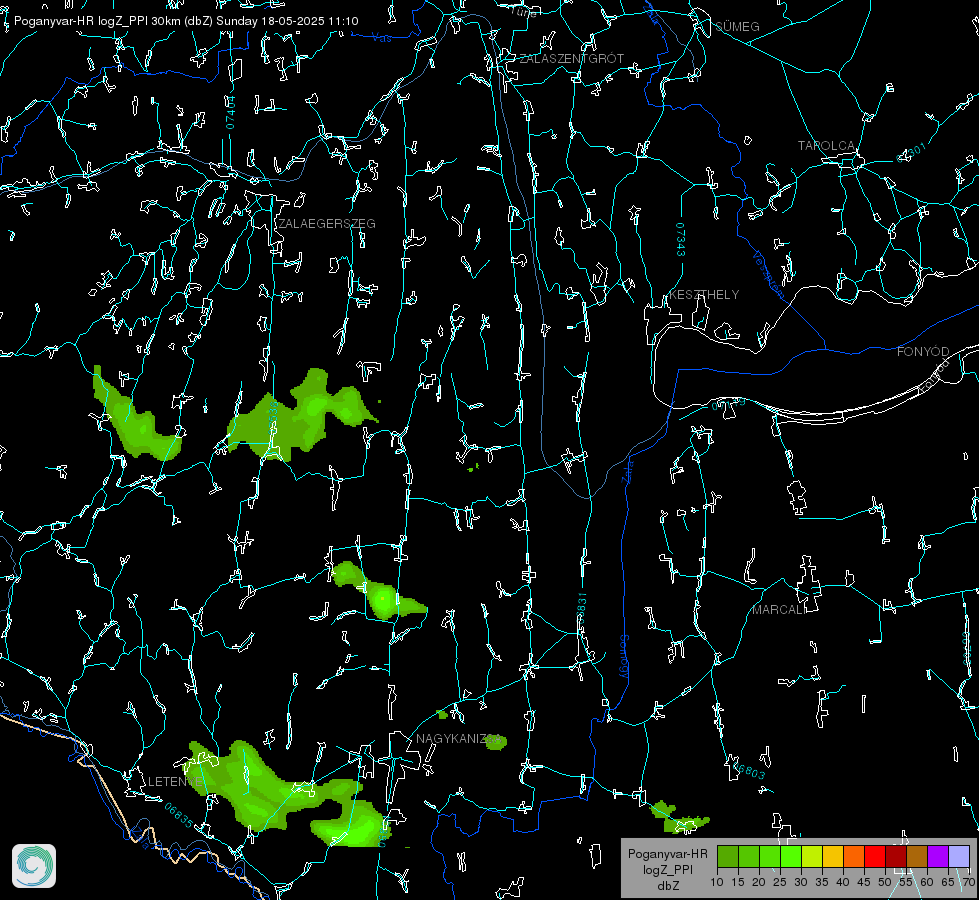Click the ZALAEGERSZEG city label
Viewport: 979px width, 900px height.
(327, 223)
